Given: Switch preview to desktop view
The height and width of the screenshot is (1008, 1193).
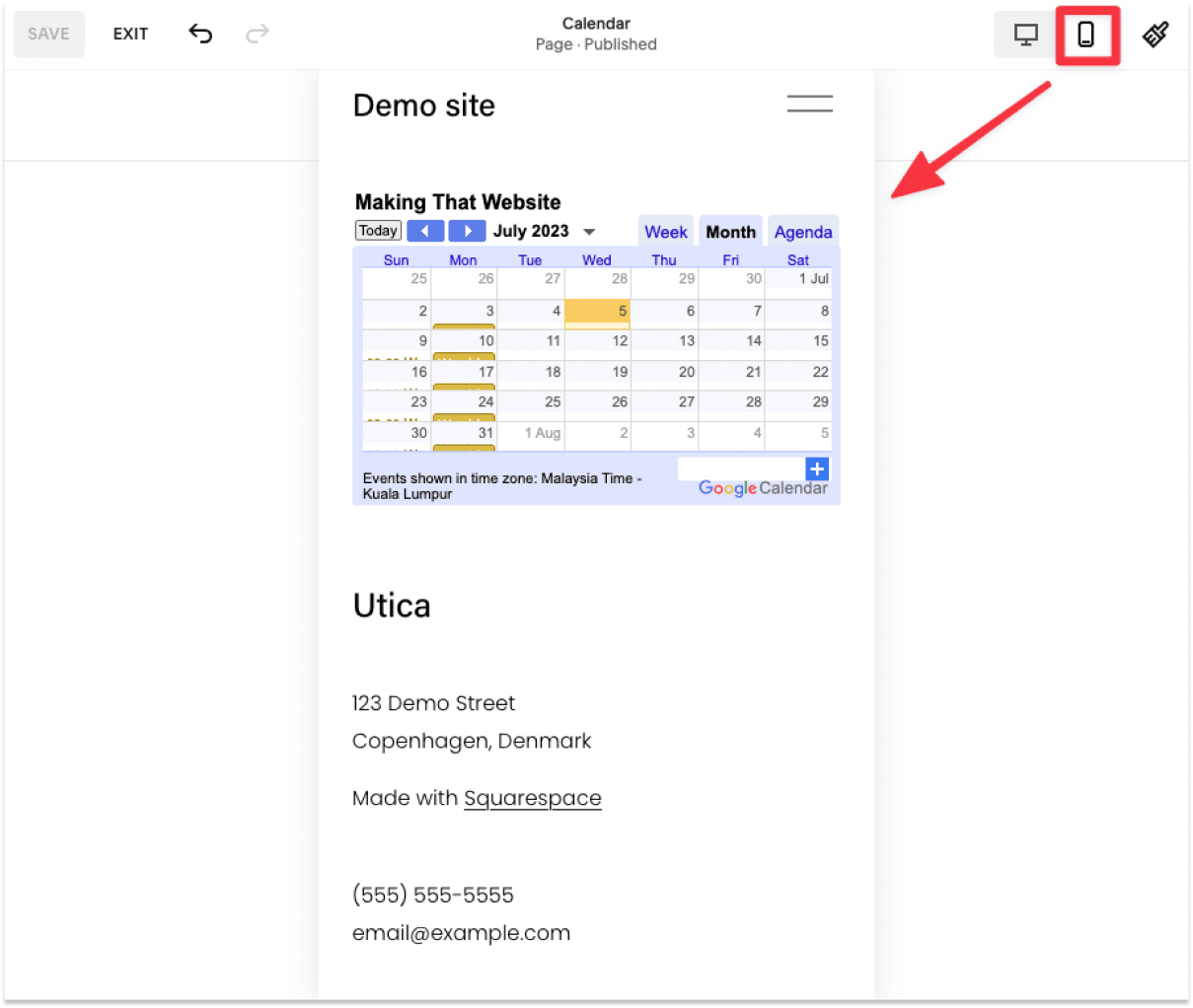Looking at the screenshot, I should (1024, 34).
